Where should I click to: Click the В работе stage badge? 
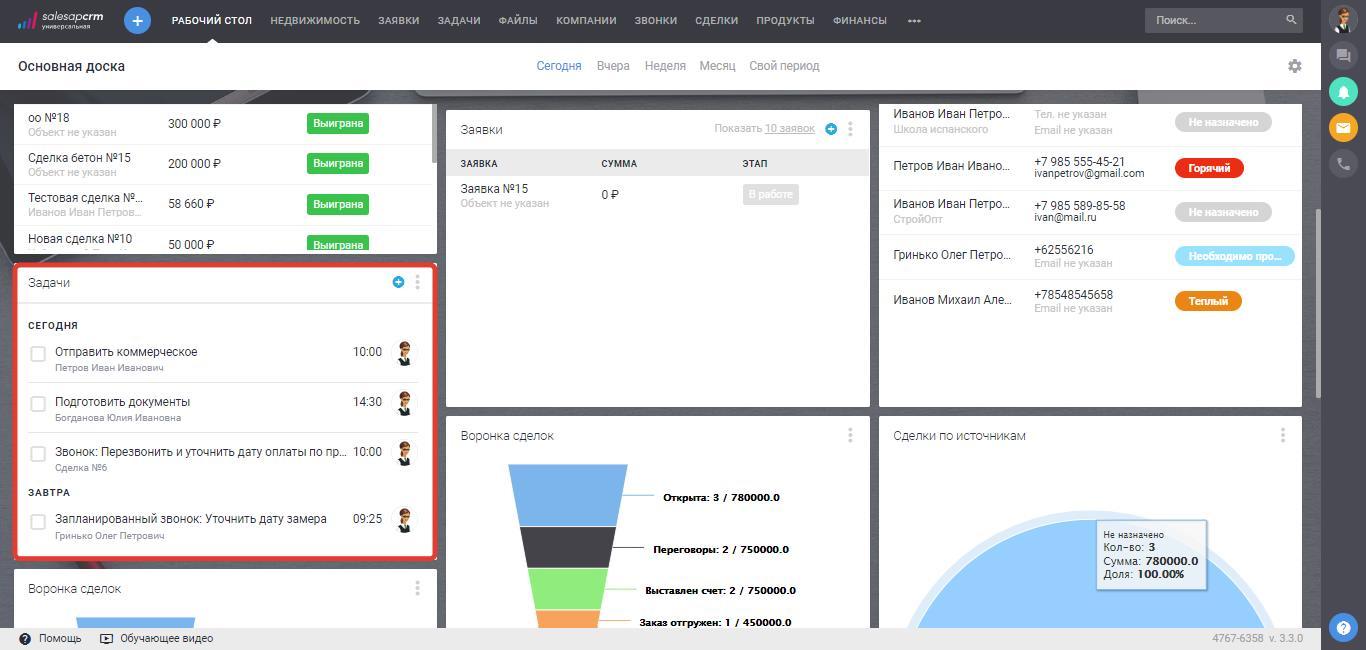770,194
